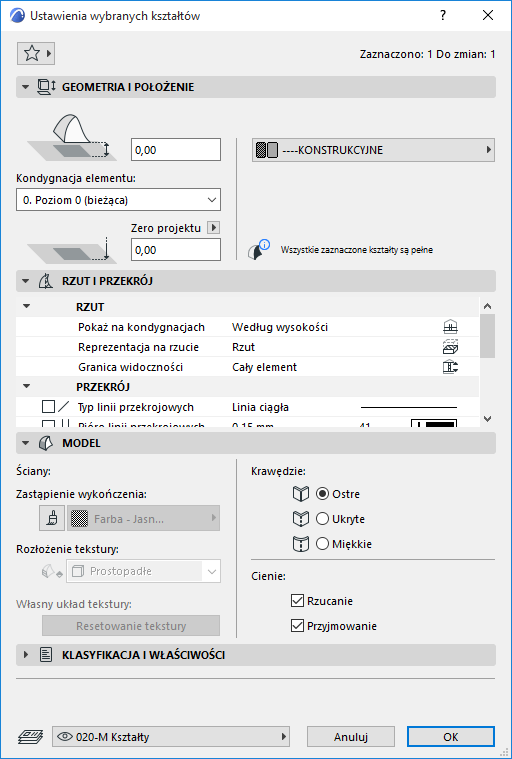
Task: Select the Linia ciągła line type value
Action: (260, 407)
